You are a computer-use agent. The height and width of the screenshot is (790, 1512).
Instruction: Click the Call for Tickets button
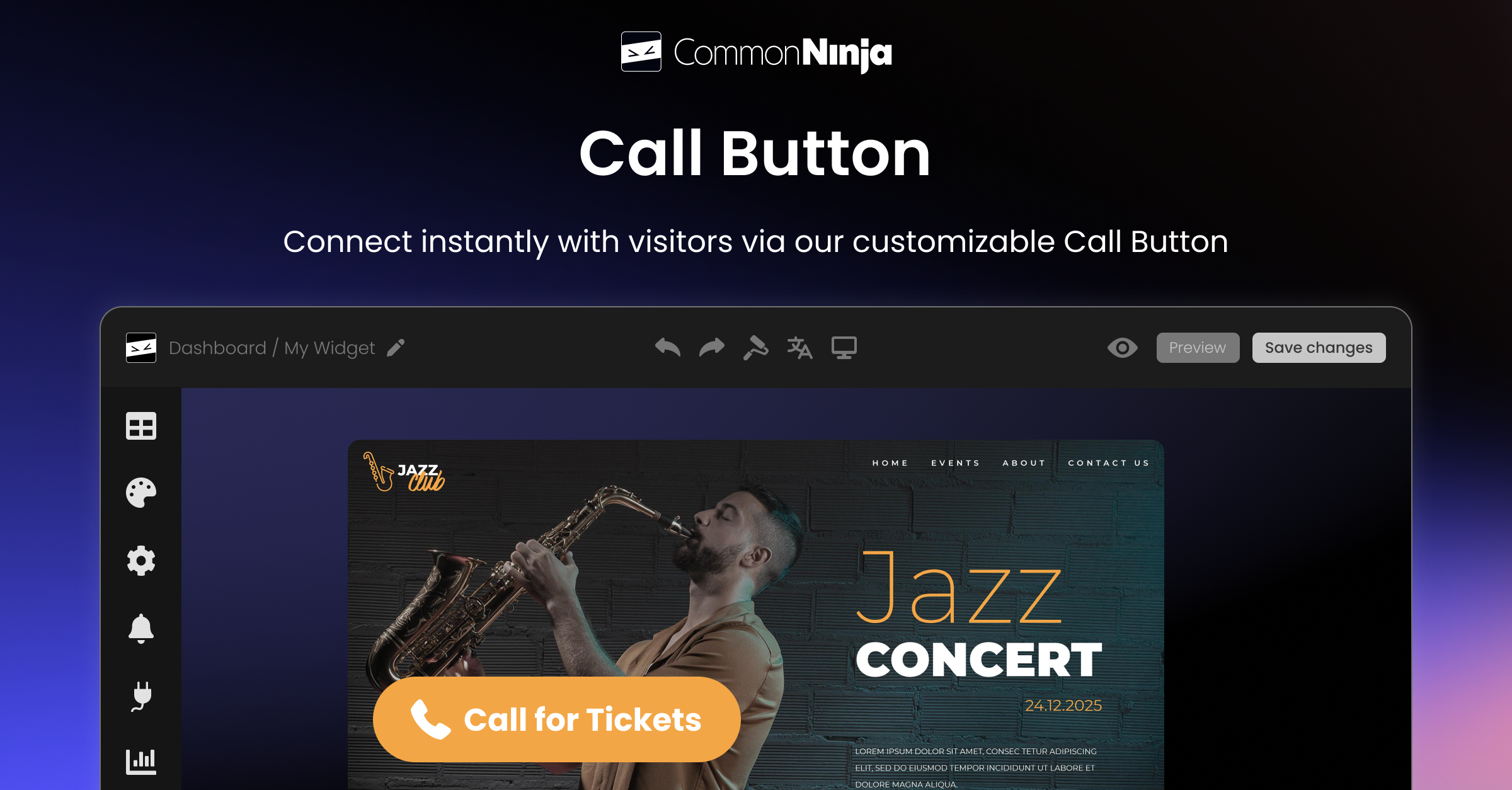[x=556, y=719]
